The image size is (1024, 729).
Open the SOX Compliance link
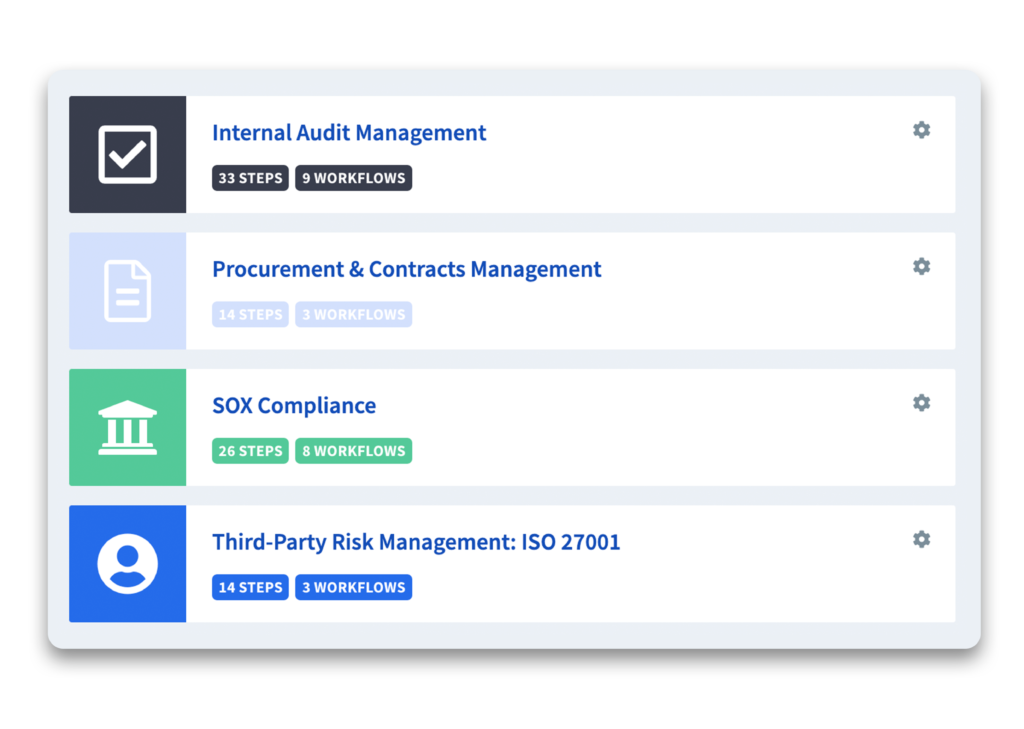point(294,406)
